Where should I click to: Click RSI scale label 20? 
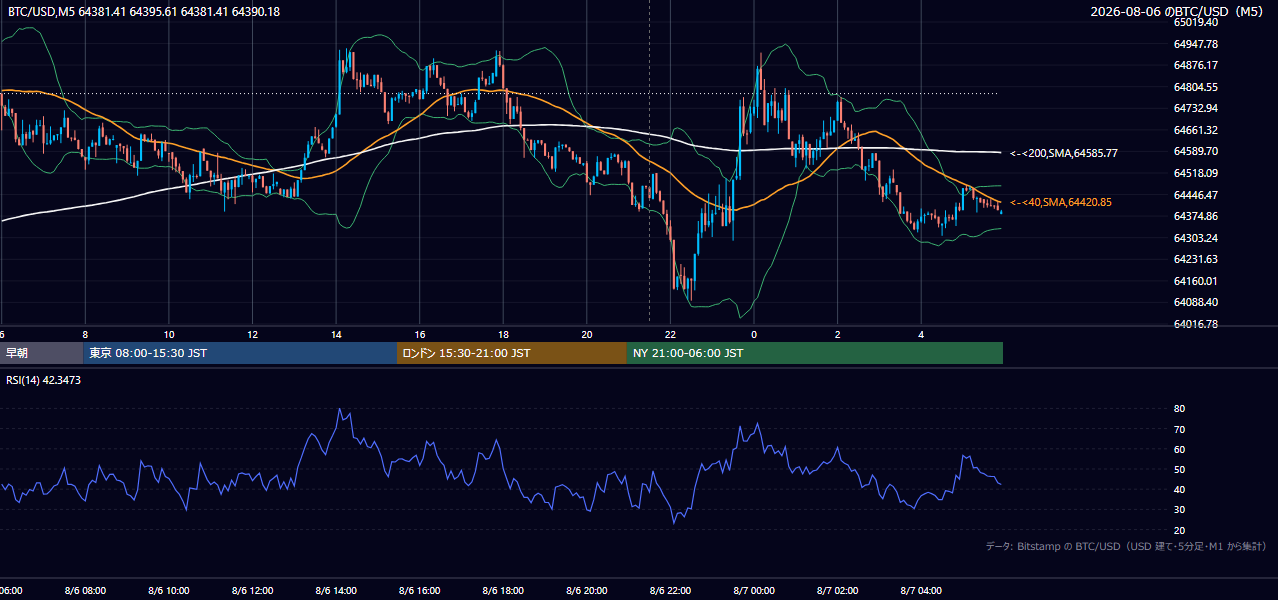tap(1179, 530)
